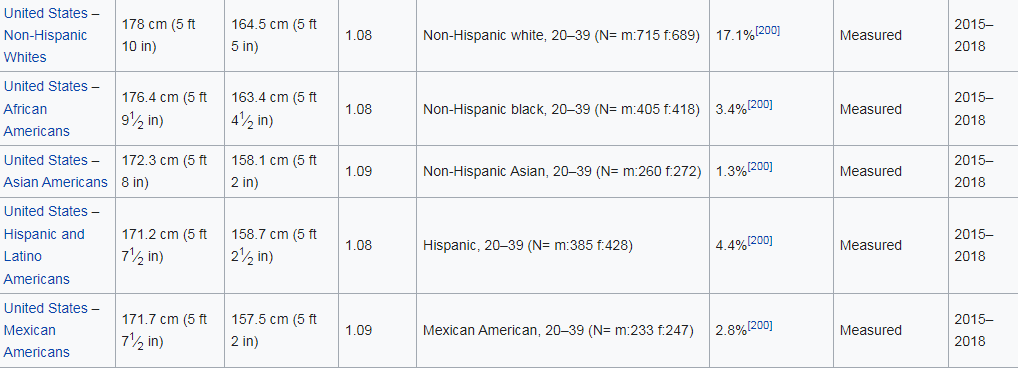1018x368 pixels.
Task: Open the United States – Mexican Americans link
Action: [51, 330]
